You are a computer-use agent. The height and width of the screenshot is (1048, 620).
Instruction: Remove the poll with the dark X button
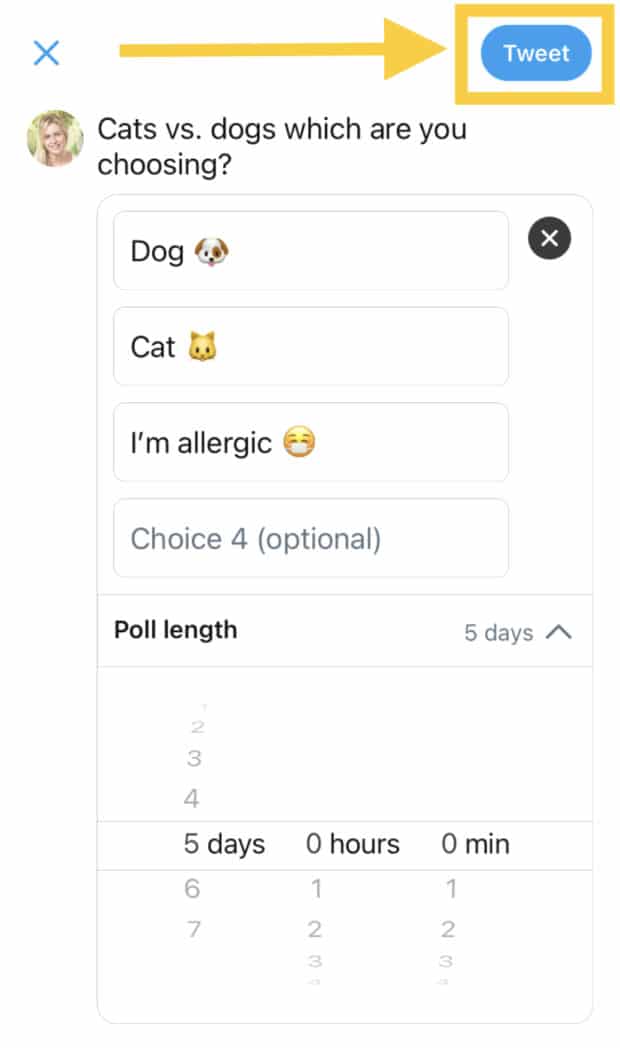click(549, 238)
